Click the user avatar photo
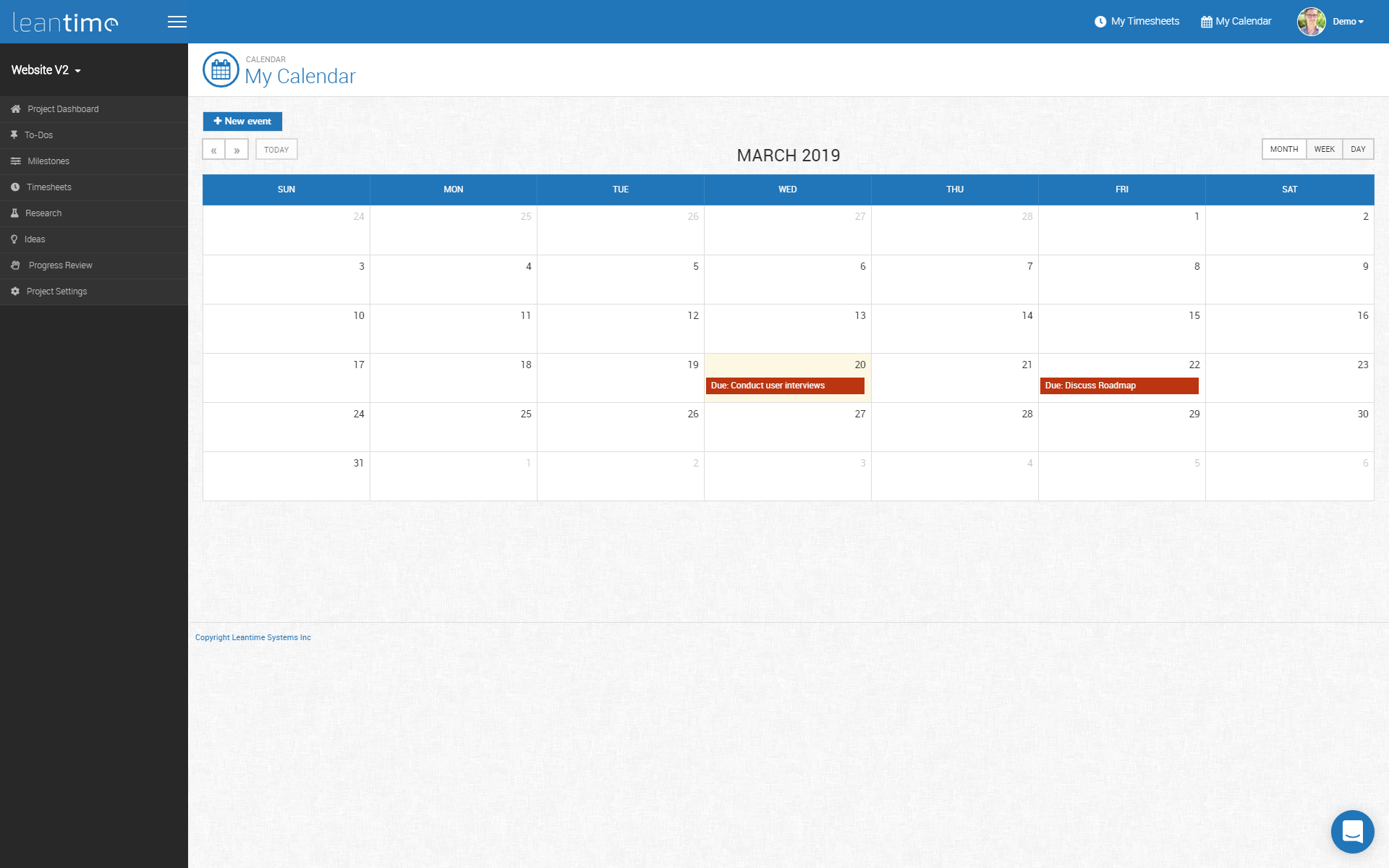 point(1311,22)
